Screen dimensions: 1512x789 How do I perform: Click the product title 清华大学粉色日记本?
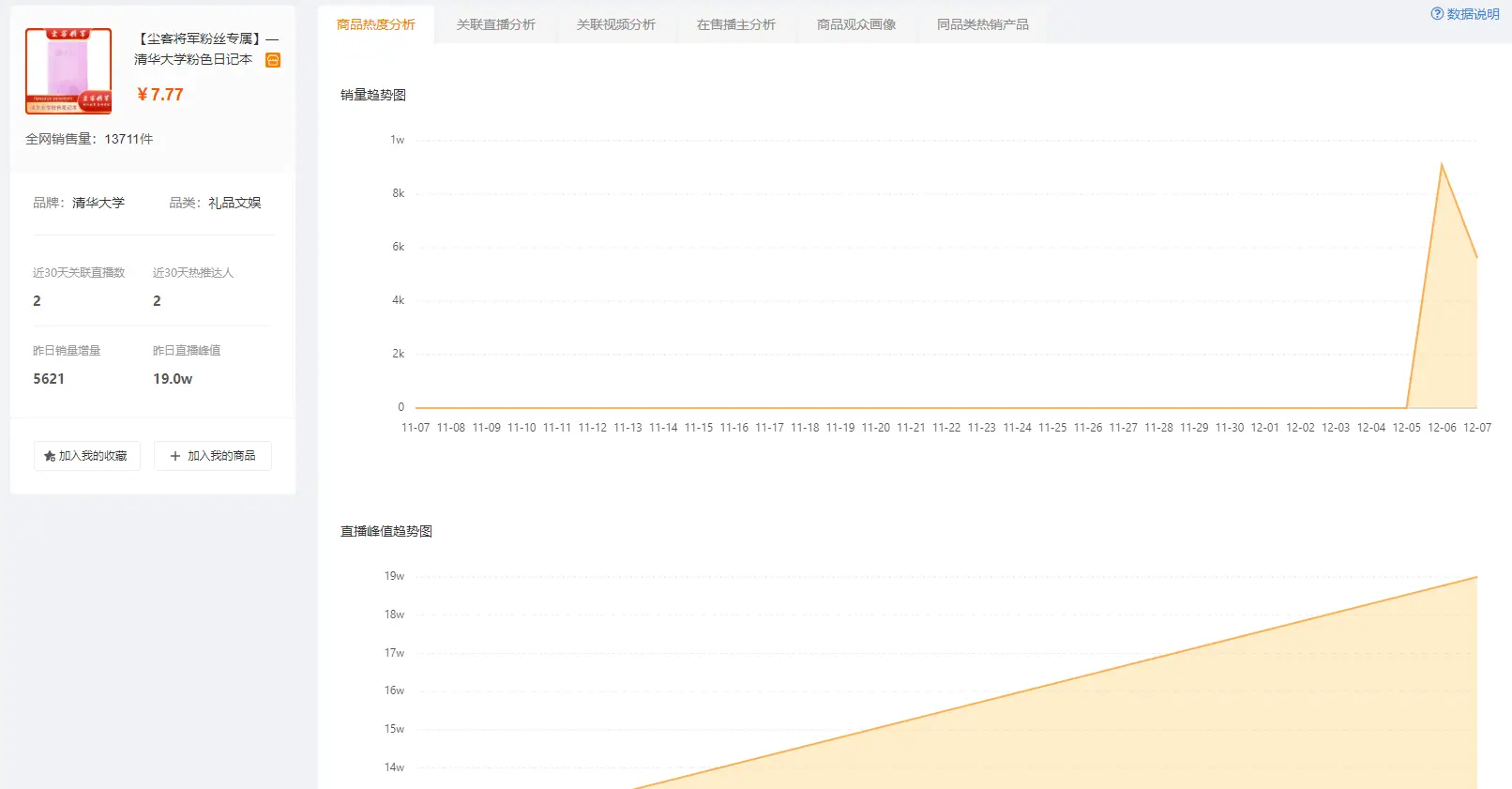click(x=193, y=59)
